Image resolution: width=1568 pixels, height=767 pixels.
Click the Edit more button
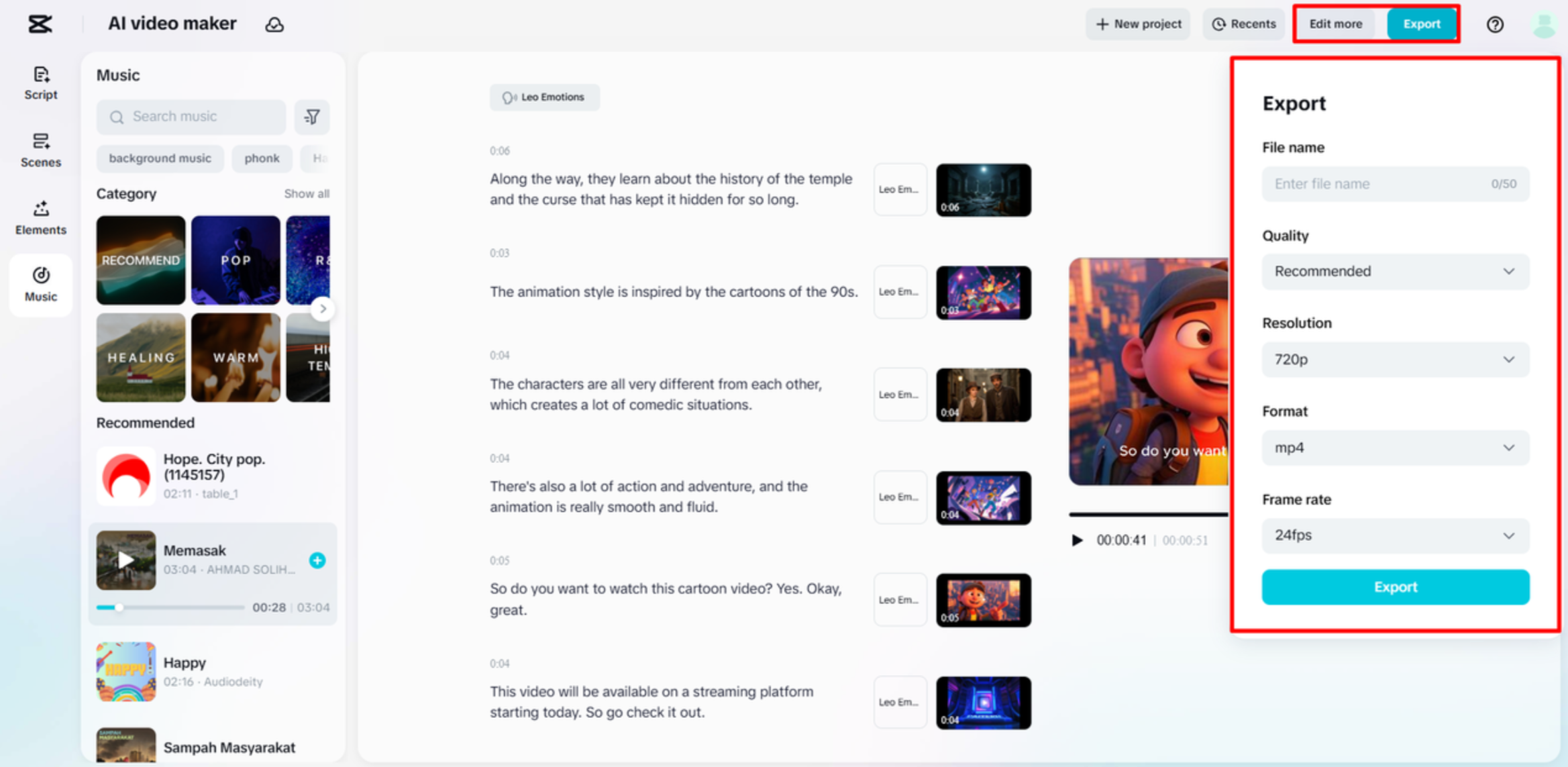(1335, 24)
